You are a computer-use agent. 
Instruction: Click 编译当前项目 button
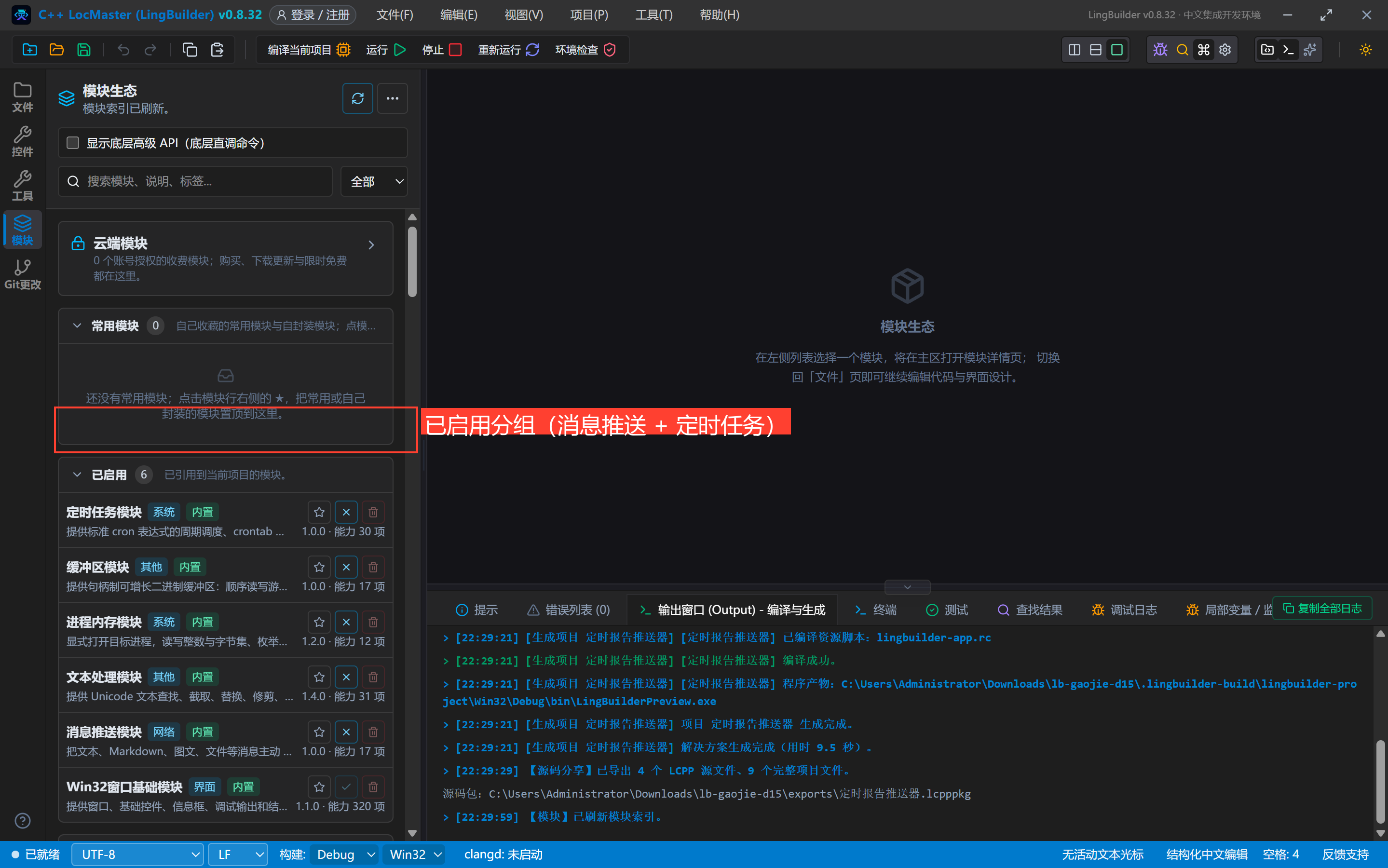point(309,50)
